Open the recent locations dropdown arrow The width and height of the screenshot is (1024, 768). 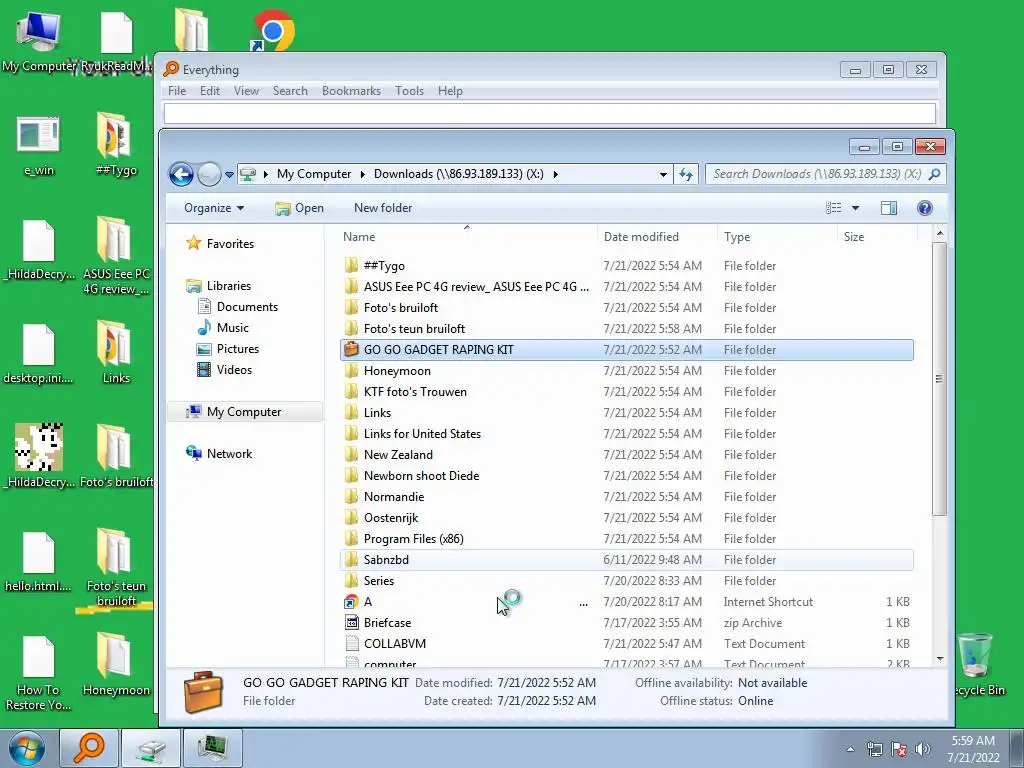click(229, 175)
